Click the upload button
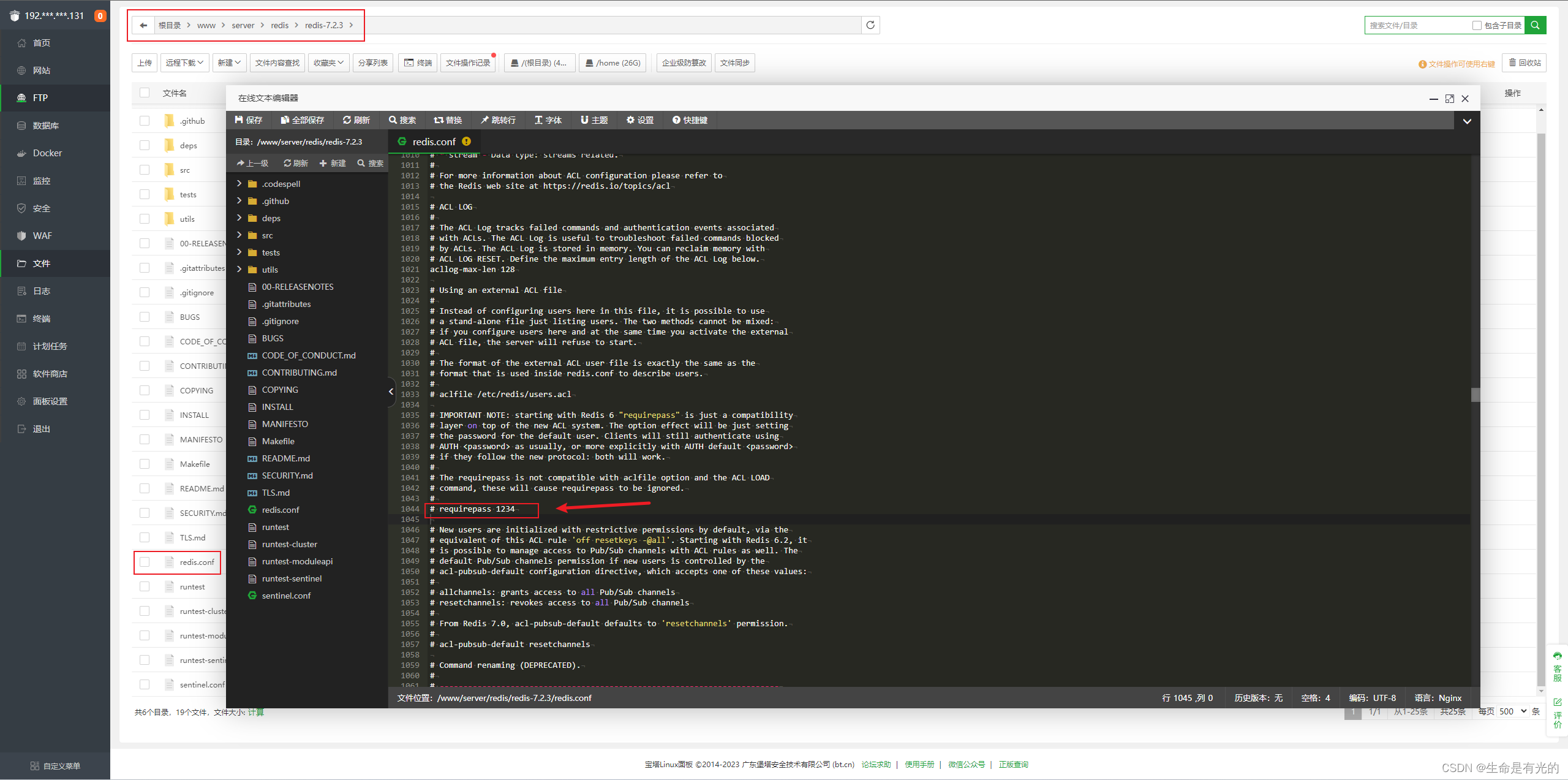1568x780 pixels. (145, 62)
